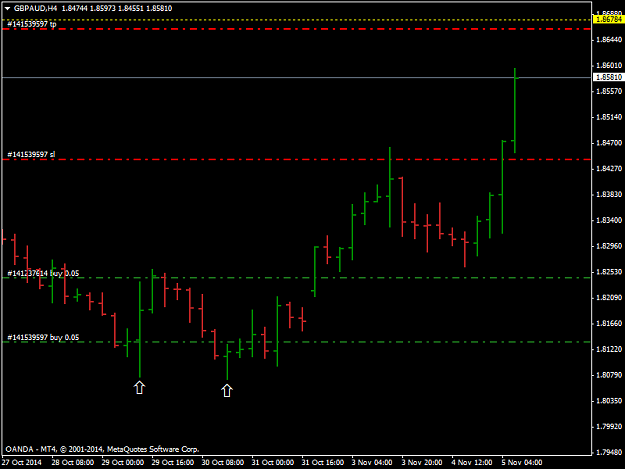Click the 1.81220 price scale value
The height and width of the screenshot is (469, 625).
[609, 349]
